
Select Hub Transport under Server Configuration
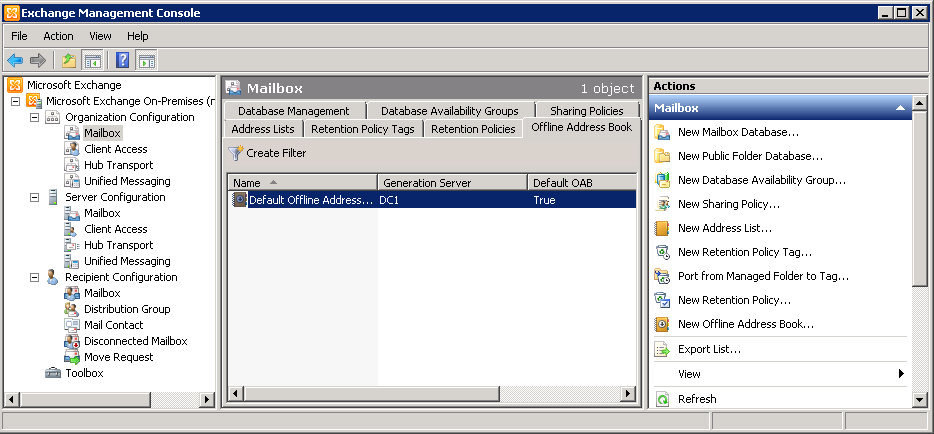coord(119,245)
